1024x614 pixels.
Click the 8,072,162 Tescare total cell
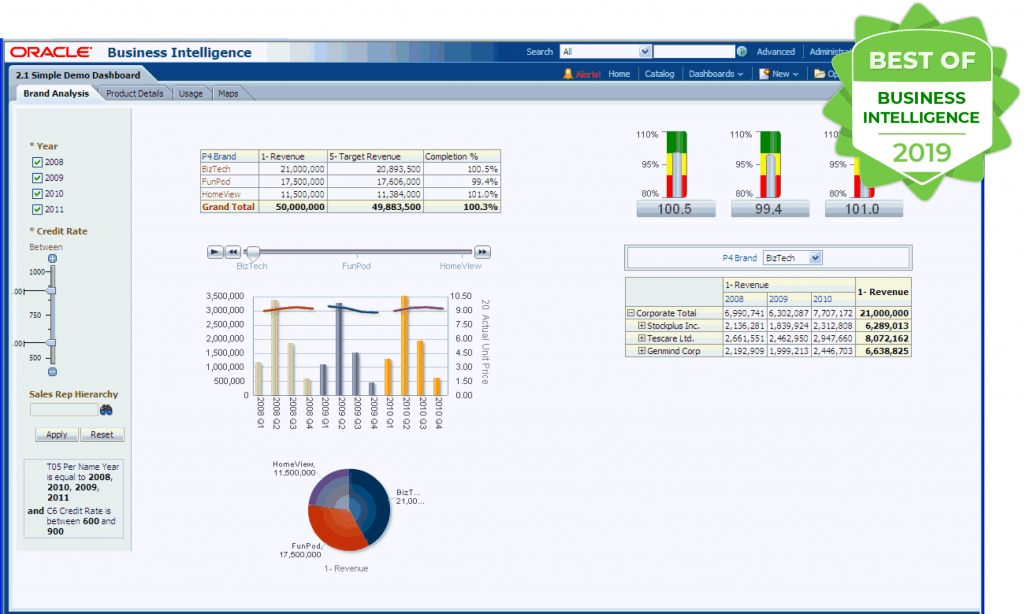[x=884, y=338]
